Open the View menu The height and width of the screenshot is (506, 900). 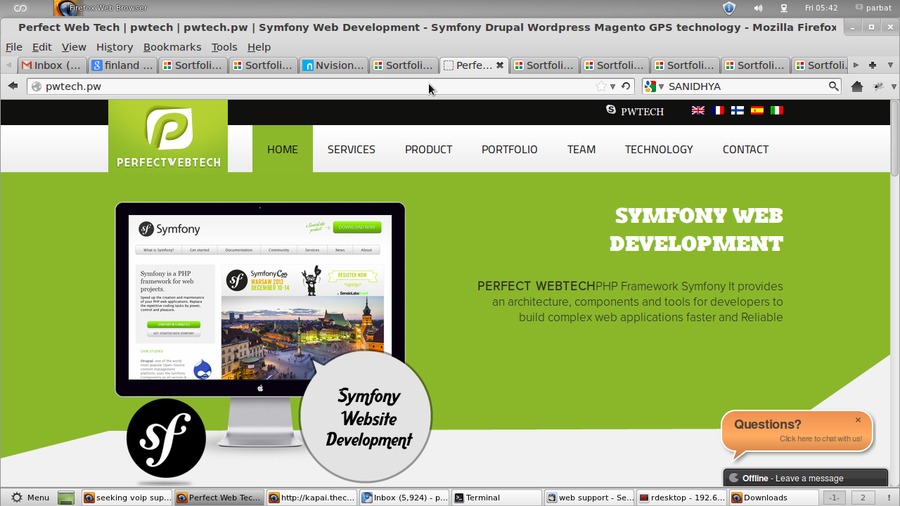tap(73, 47)
